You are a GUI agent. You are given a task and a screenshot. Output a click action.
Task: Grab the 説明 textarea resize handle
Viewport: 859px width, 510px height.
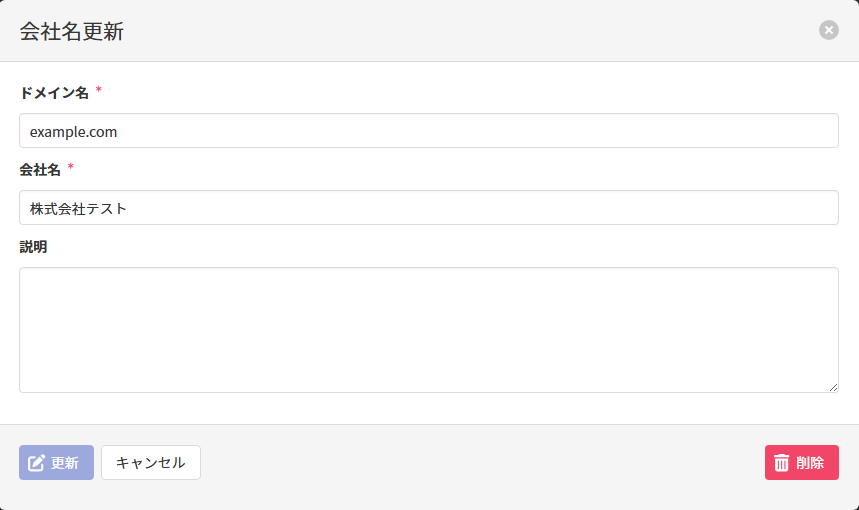point(833,387)
